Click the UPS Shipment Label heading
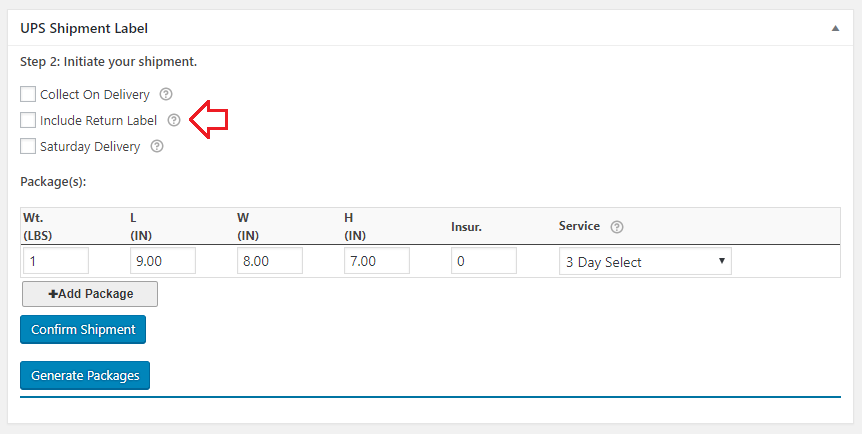 click(x=84, y=28)
